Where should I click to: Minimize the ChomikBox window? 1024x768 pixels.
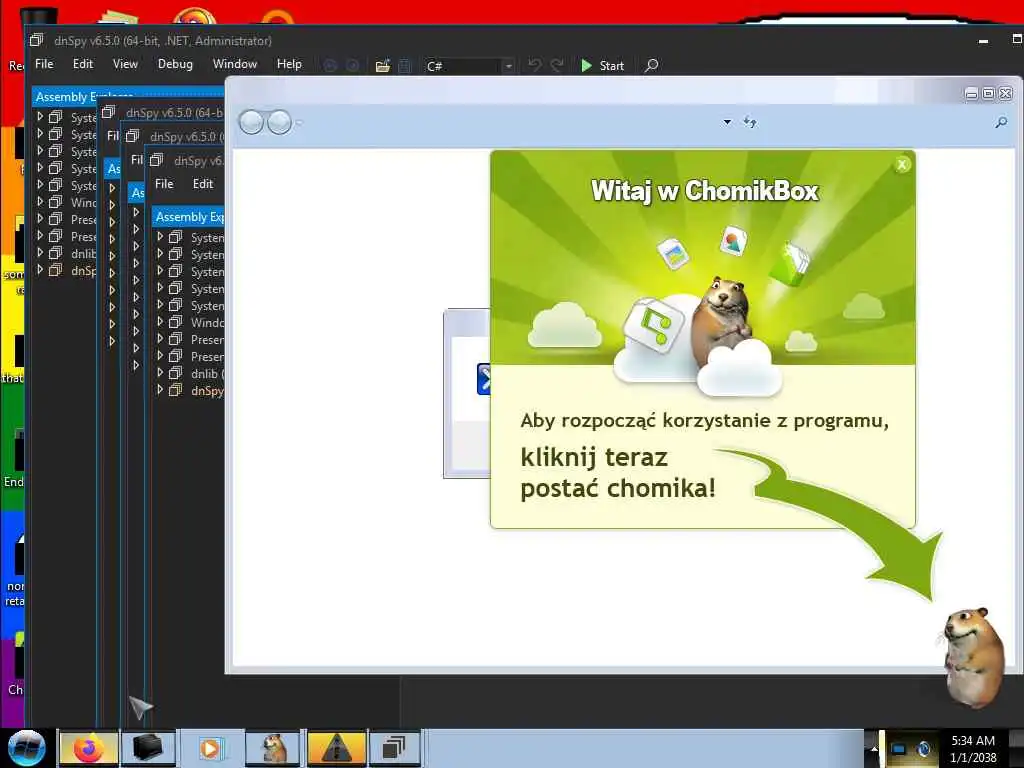[971, 94]
